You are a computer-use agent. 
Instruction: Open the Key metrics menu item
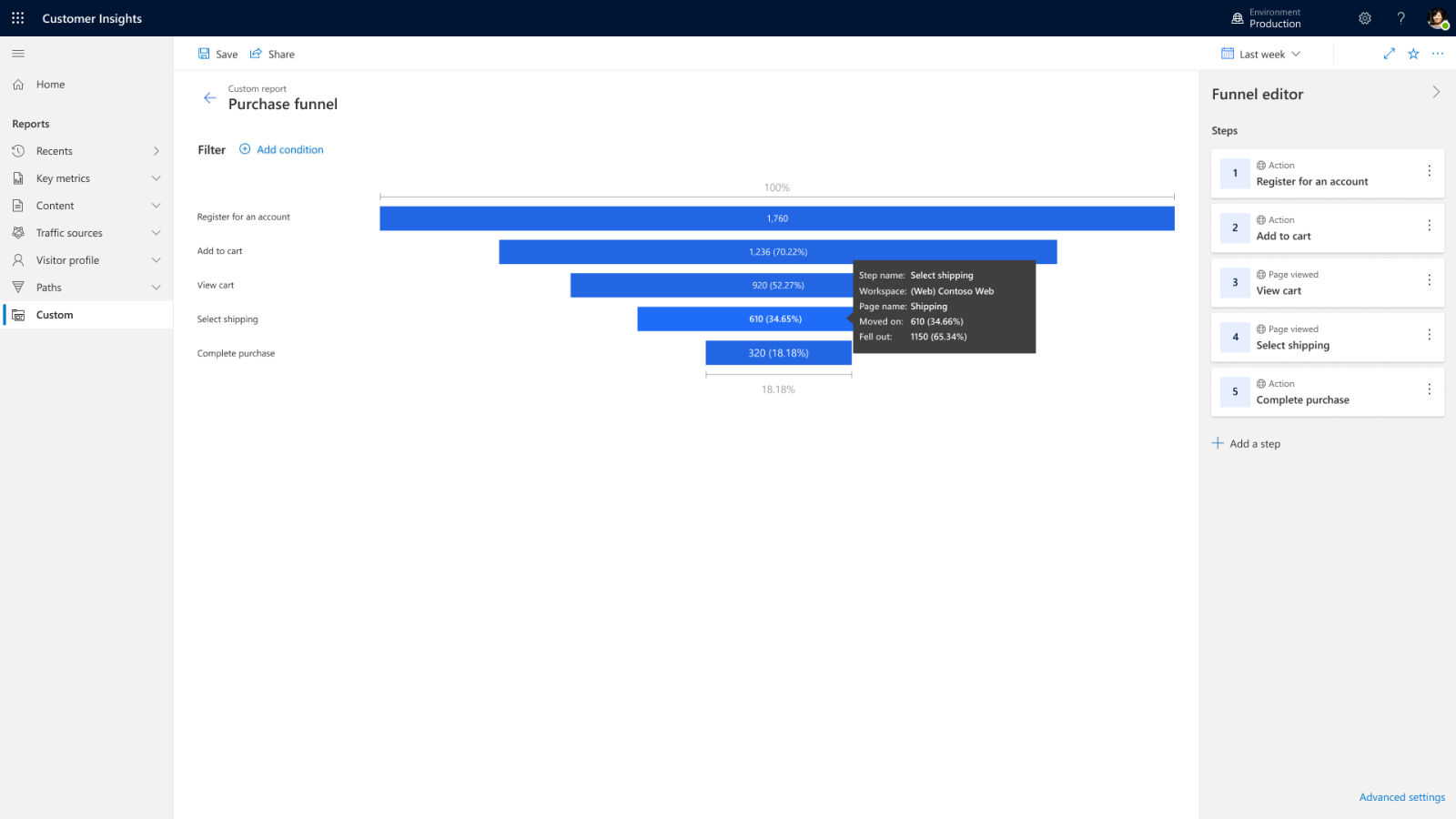(x=86, y=178)
